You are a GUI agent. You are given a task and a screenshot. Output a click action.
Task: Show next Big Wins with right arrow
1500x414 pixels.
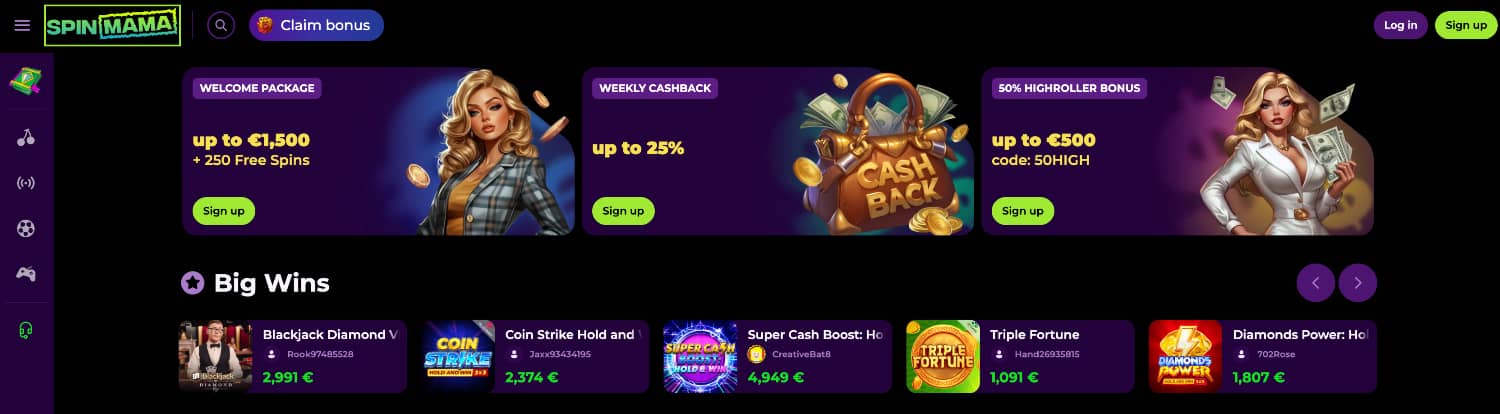coord(1358,283)
